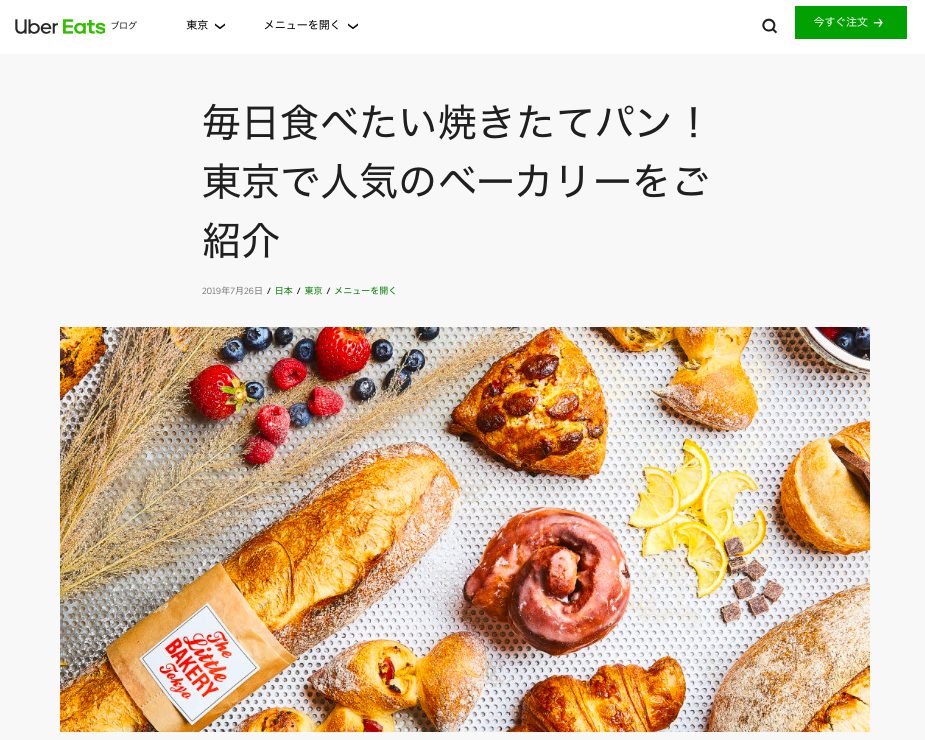
Task: Open メニューを開く navigation menu
Action: [x=311, y=25]
